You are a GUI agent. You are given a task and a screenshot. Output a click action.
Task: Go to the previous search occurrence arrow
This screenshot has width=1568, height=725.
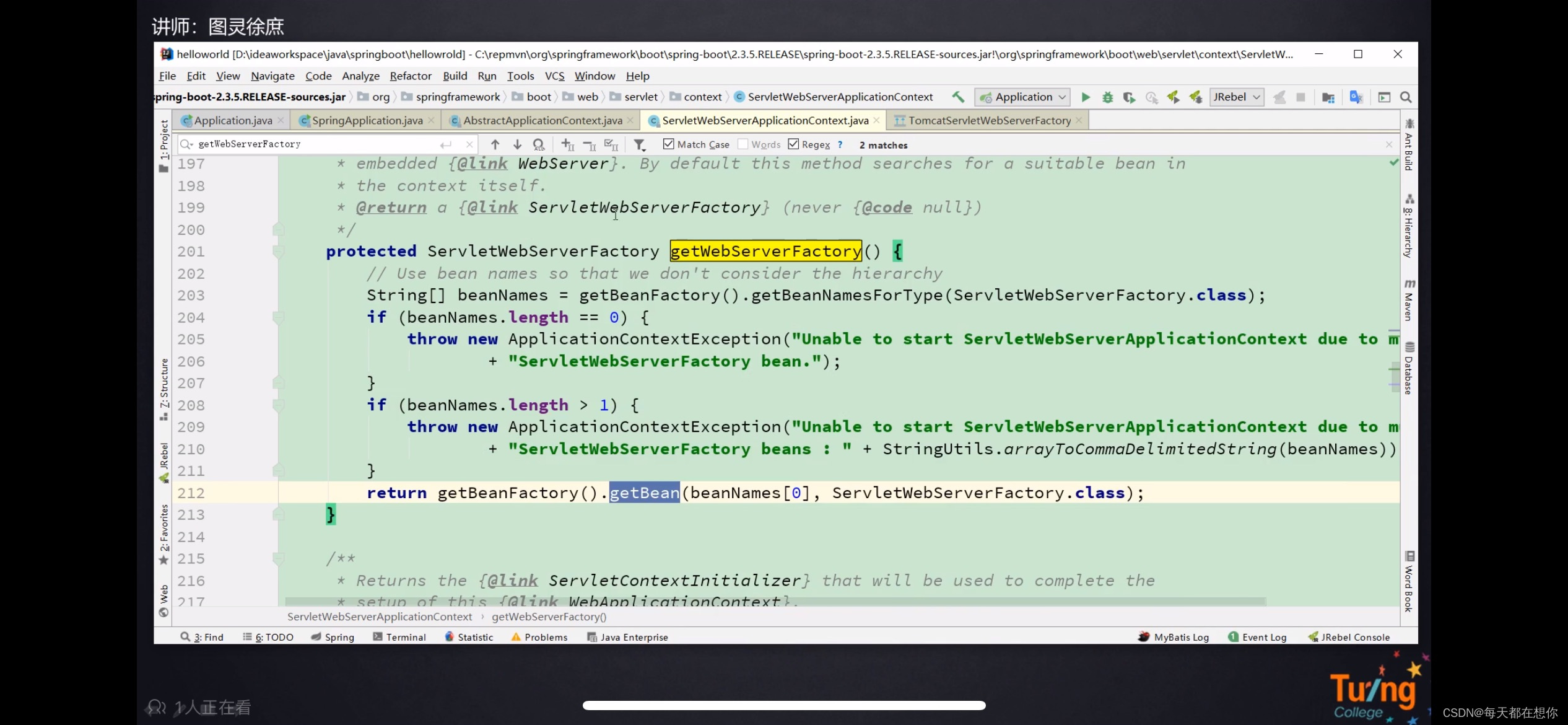[x=495, y=144]
